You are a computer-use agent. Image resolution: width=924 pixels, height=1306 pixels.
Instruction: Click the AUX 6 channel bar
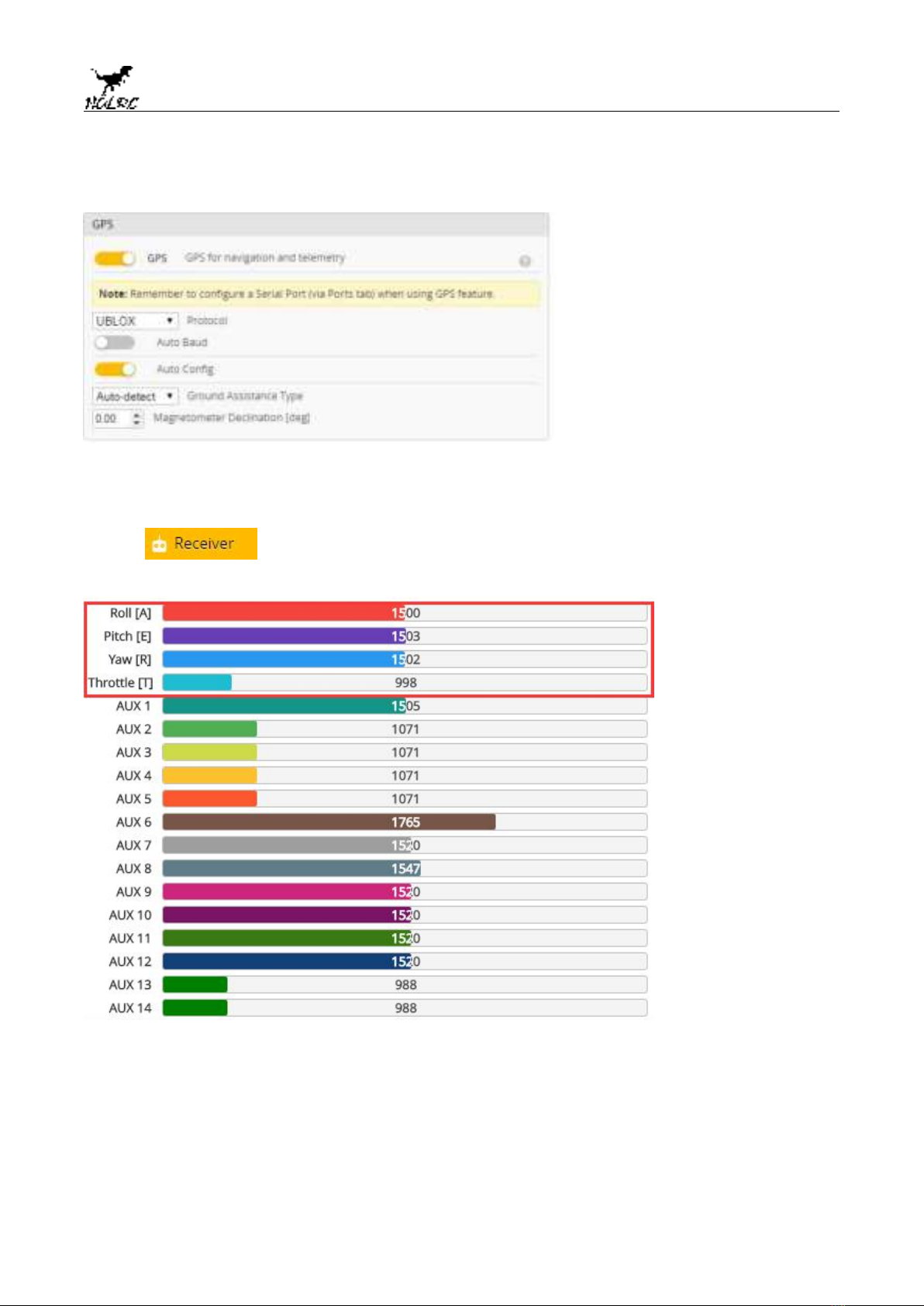click(405, 822)
